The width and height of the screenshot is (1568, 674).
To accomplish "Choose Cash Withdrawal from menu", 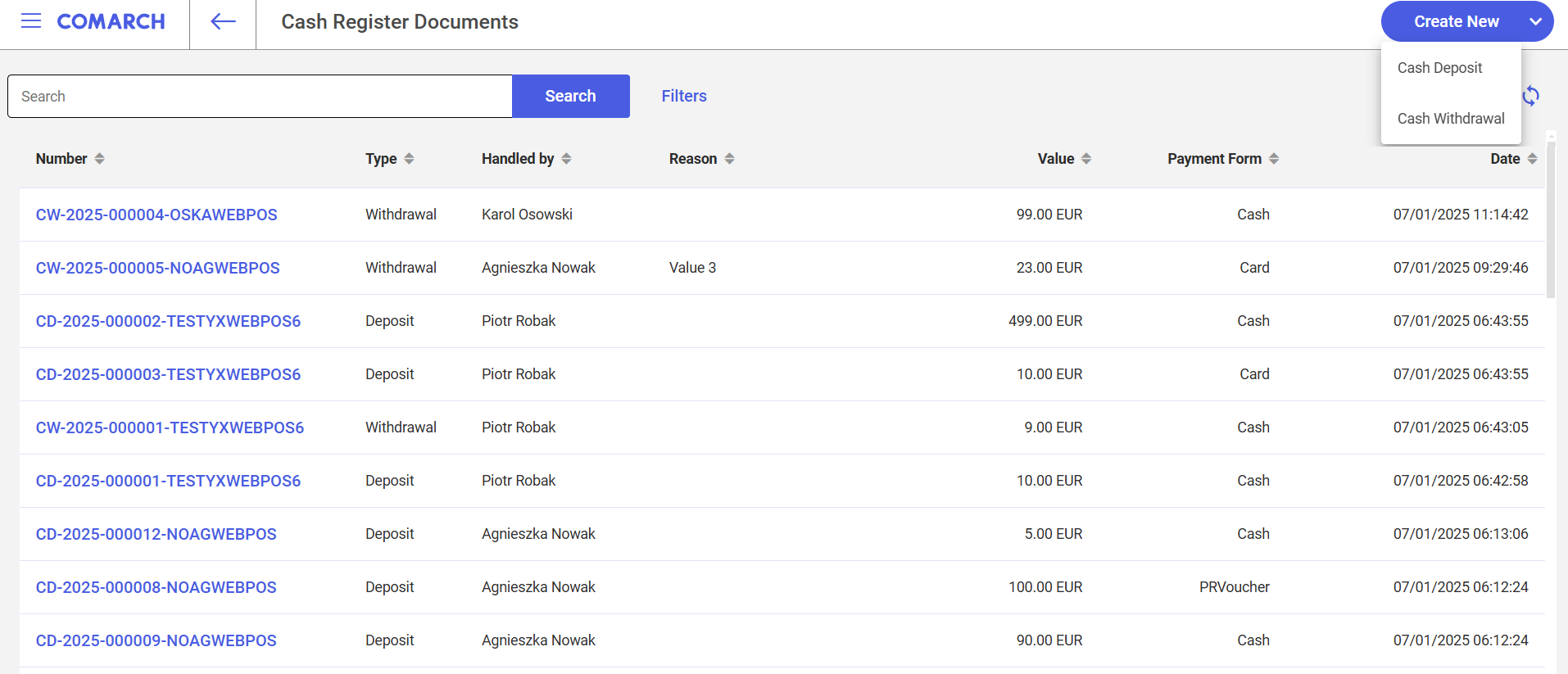I will [x=1450, y=119].
